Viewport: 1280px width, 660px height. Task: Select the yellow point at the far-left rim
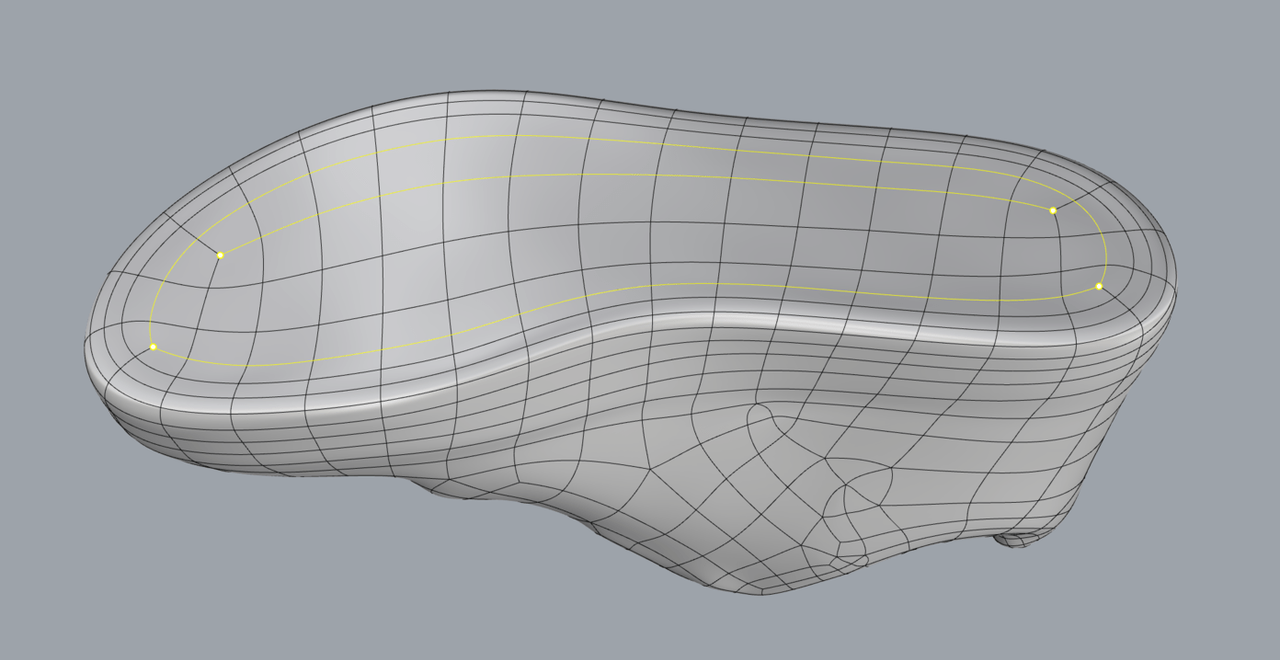tap(153, 347)
